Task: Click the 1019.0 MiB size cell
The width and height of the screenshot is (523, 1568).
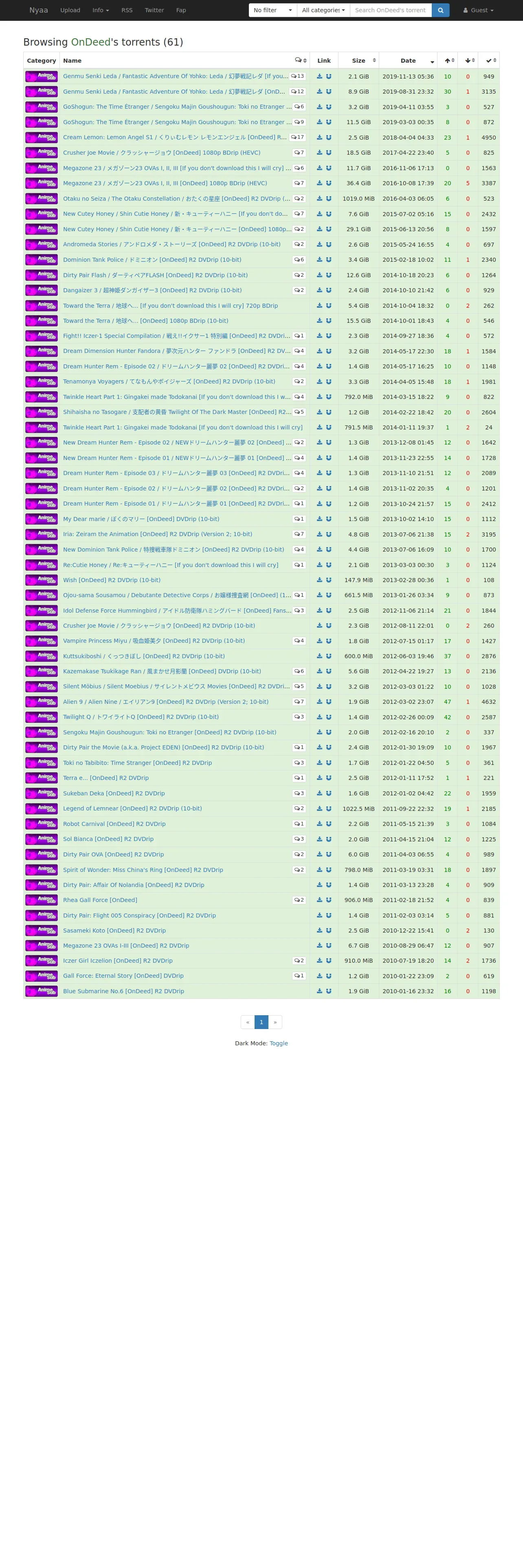Action: [358, 198]
